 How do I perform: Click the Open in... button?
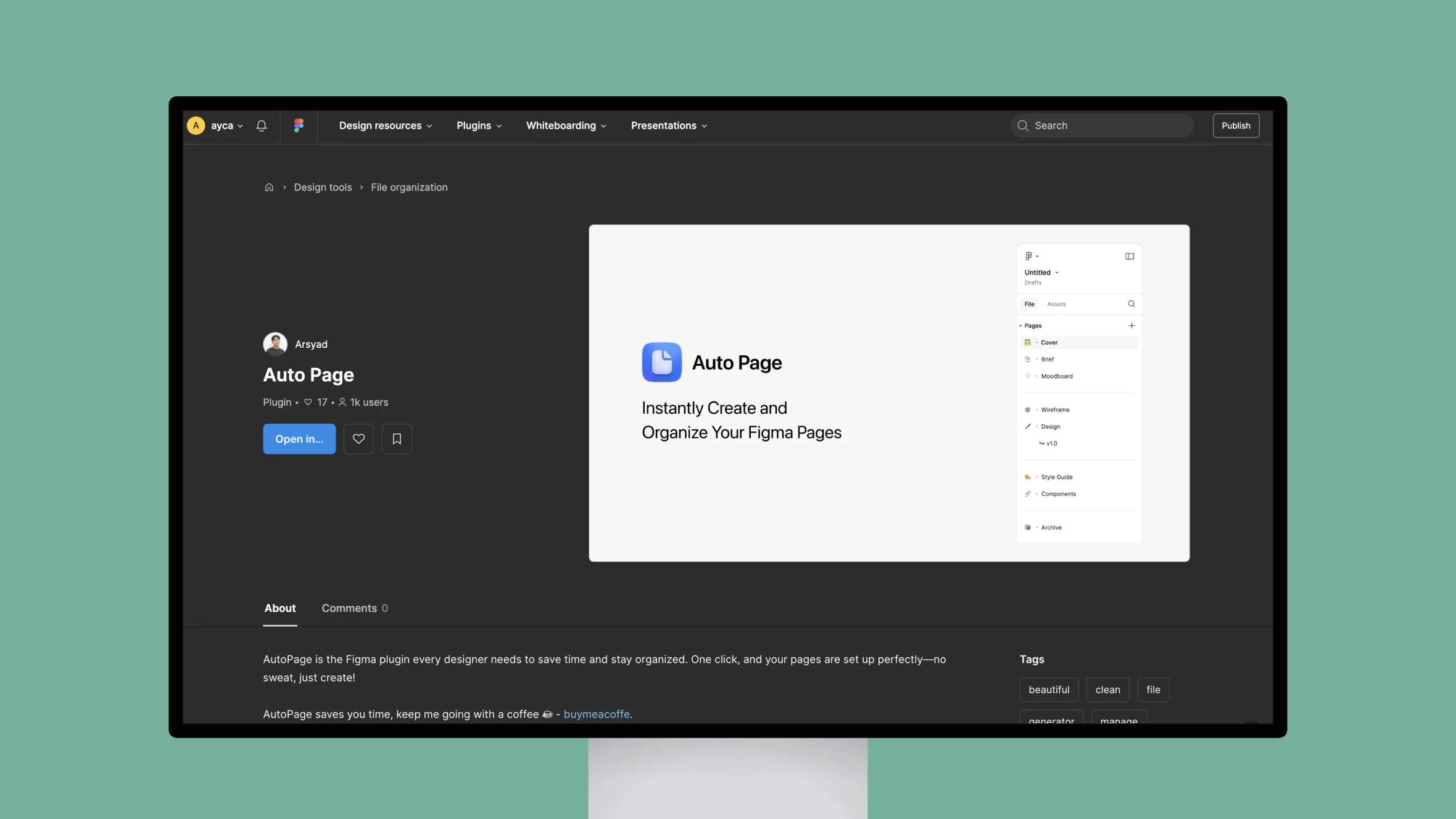click(x=299, y=438)
